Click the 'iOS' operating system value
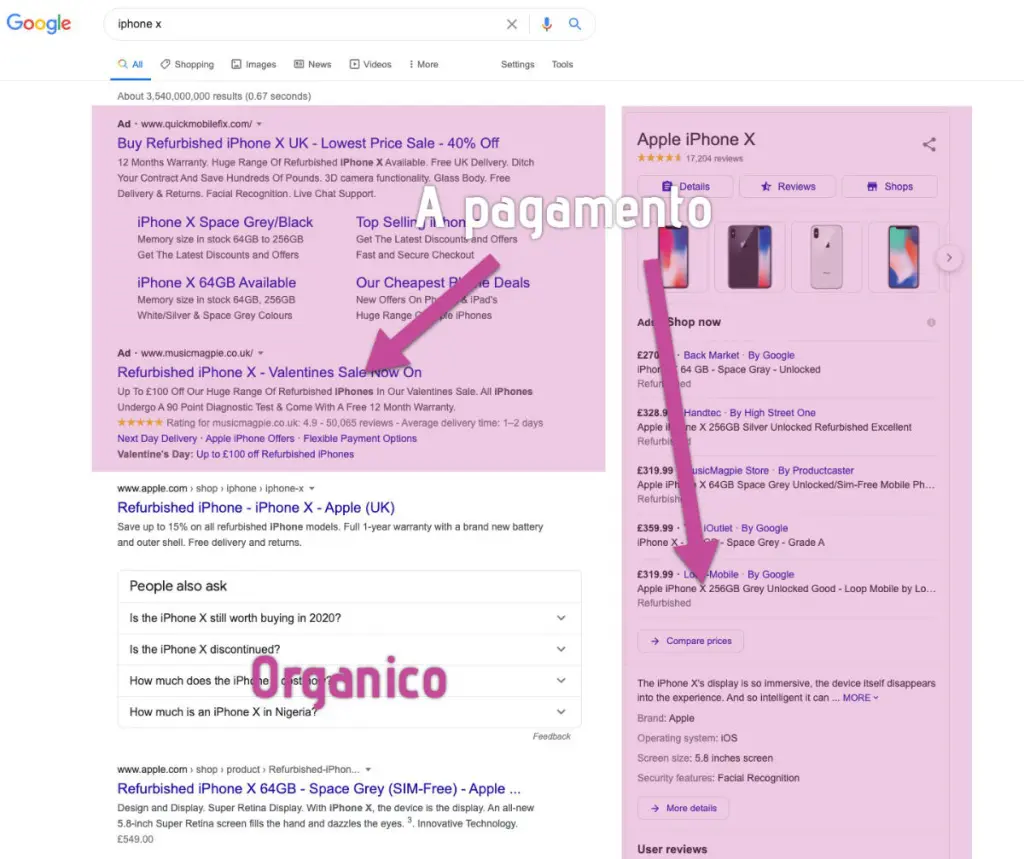Viewport: 1024px width, 859px height. pos(729,738)
